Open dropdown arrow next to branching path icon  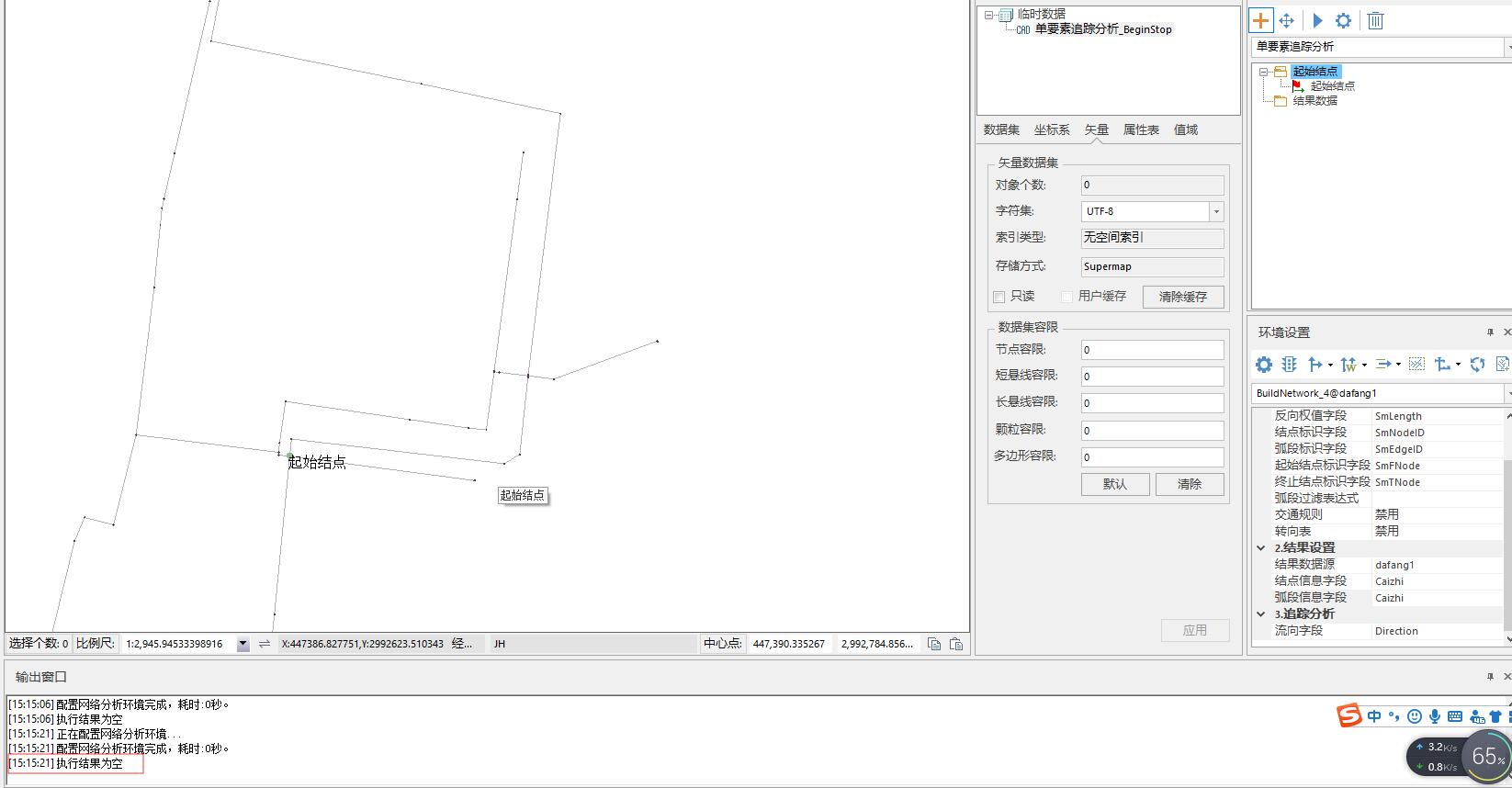1458,366
